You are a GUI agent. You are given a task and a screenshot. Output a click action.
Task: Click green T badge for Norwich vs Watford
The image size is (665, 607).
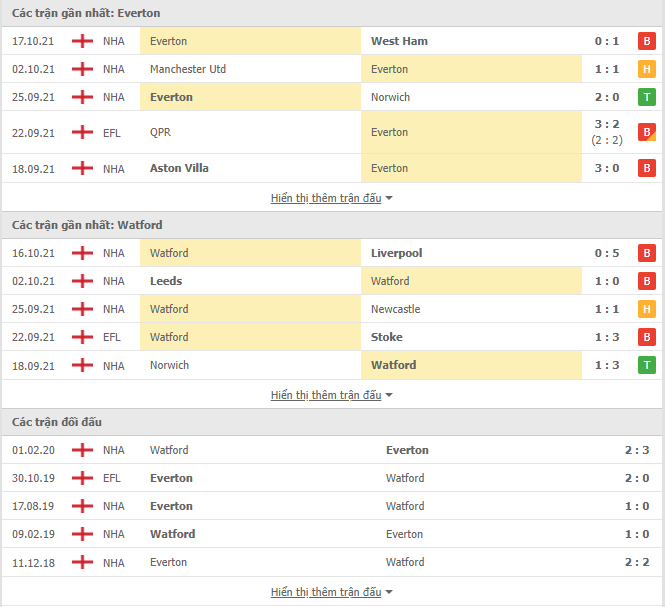click(x=647, y=365)
